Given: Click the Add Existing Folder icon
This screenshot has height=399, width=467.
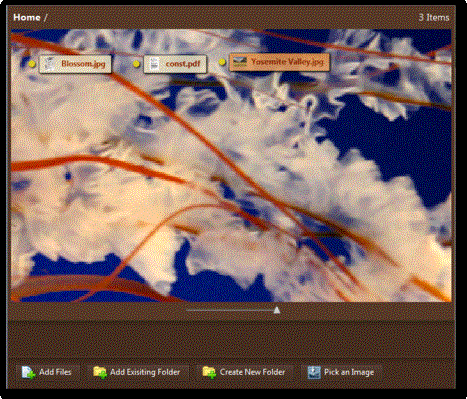Looking at the screenshot, I should pyautogui.click(x=100, y=372).
